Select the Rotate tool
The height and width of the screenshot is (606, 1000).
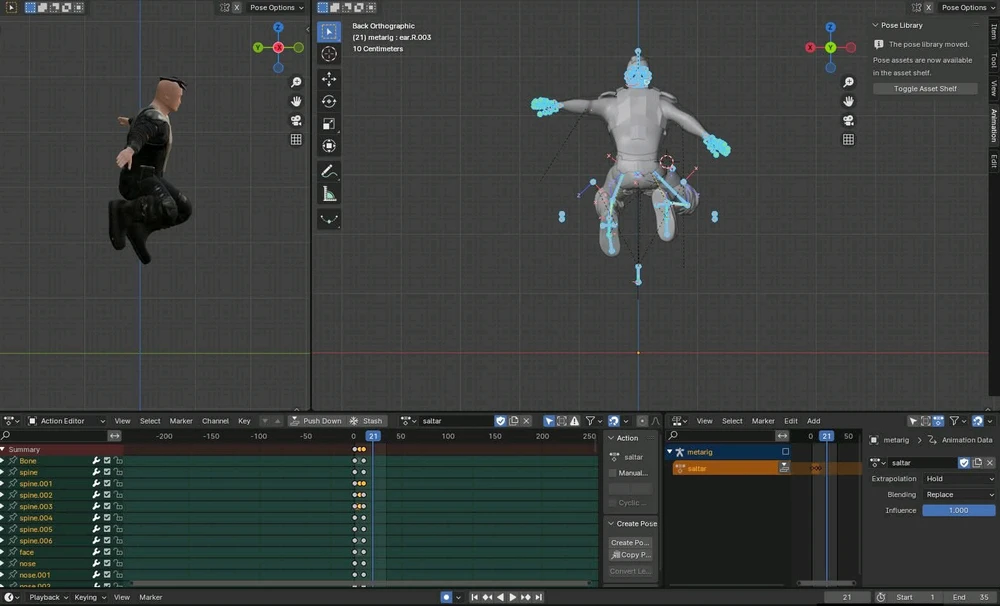329,101
